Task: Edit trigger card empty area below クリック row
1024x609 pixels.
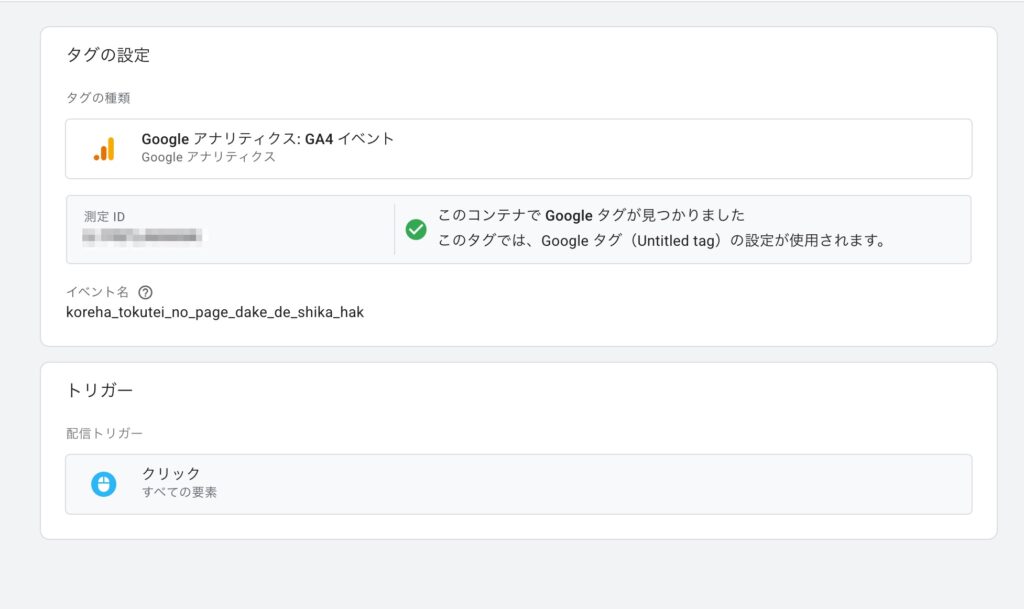Action: tap(518, 527)
